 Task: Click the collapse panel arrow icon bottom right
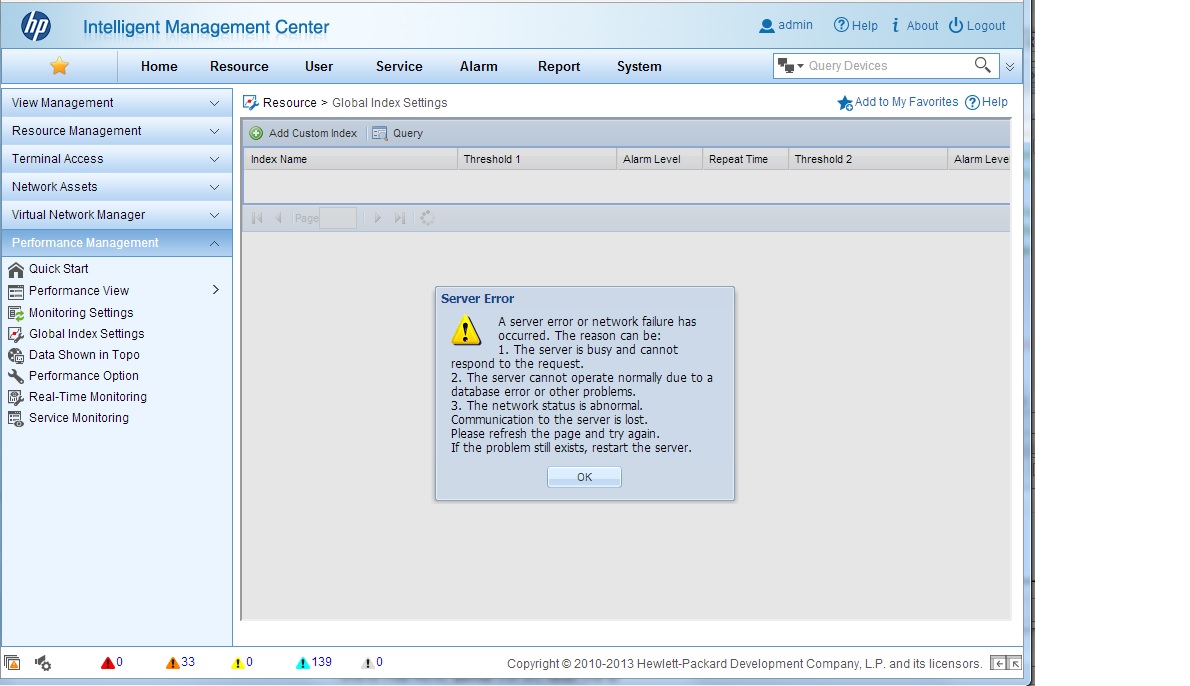point(999,663)
